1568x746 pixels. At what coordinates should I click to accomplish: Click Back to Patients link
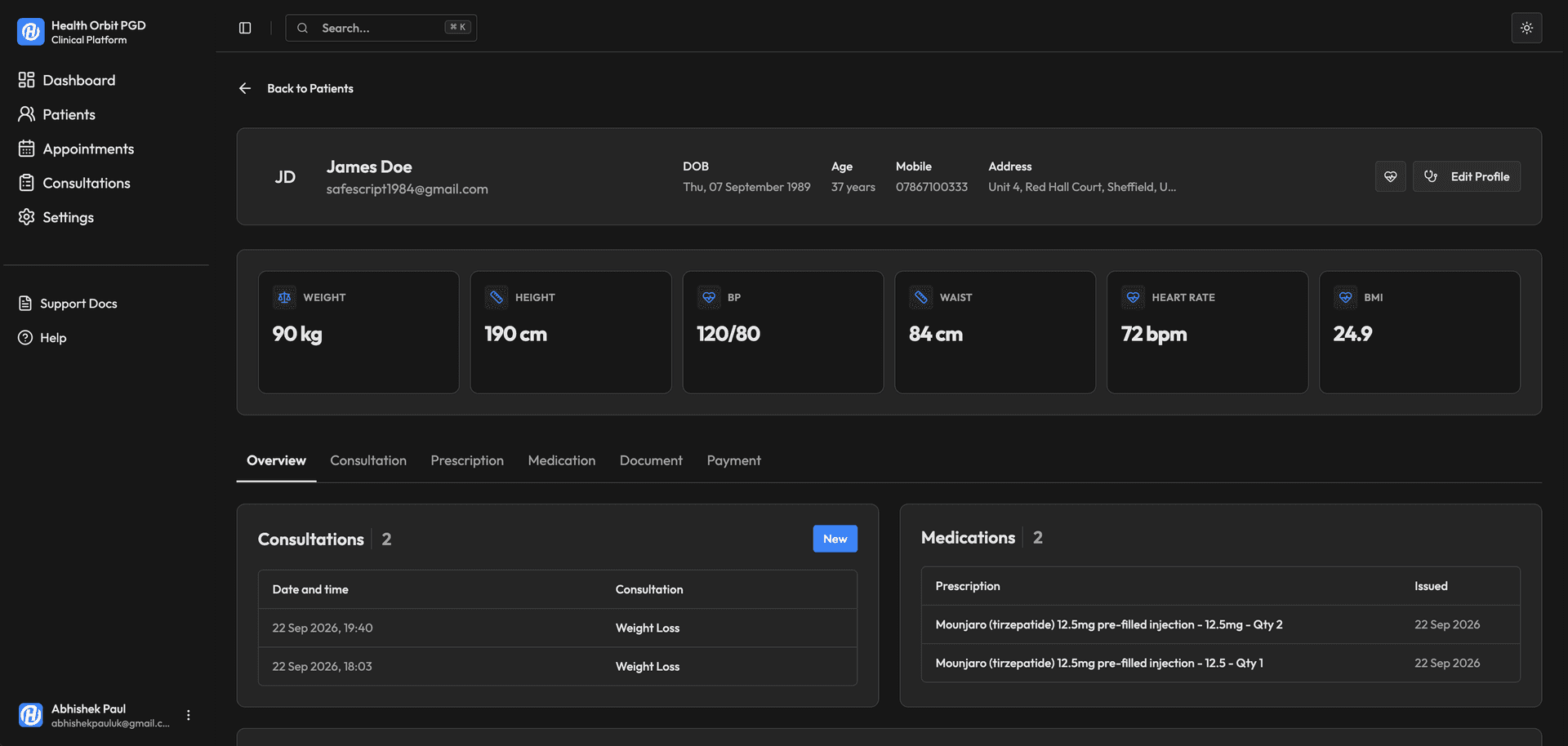click(x=310, y=88)
